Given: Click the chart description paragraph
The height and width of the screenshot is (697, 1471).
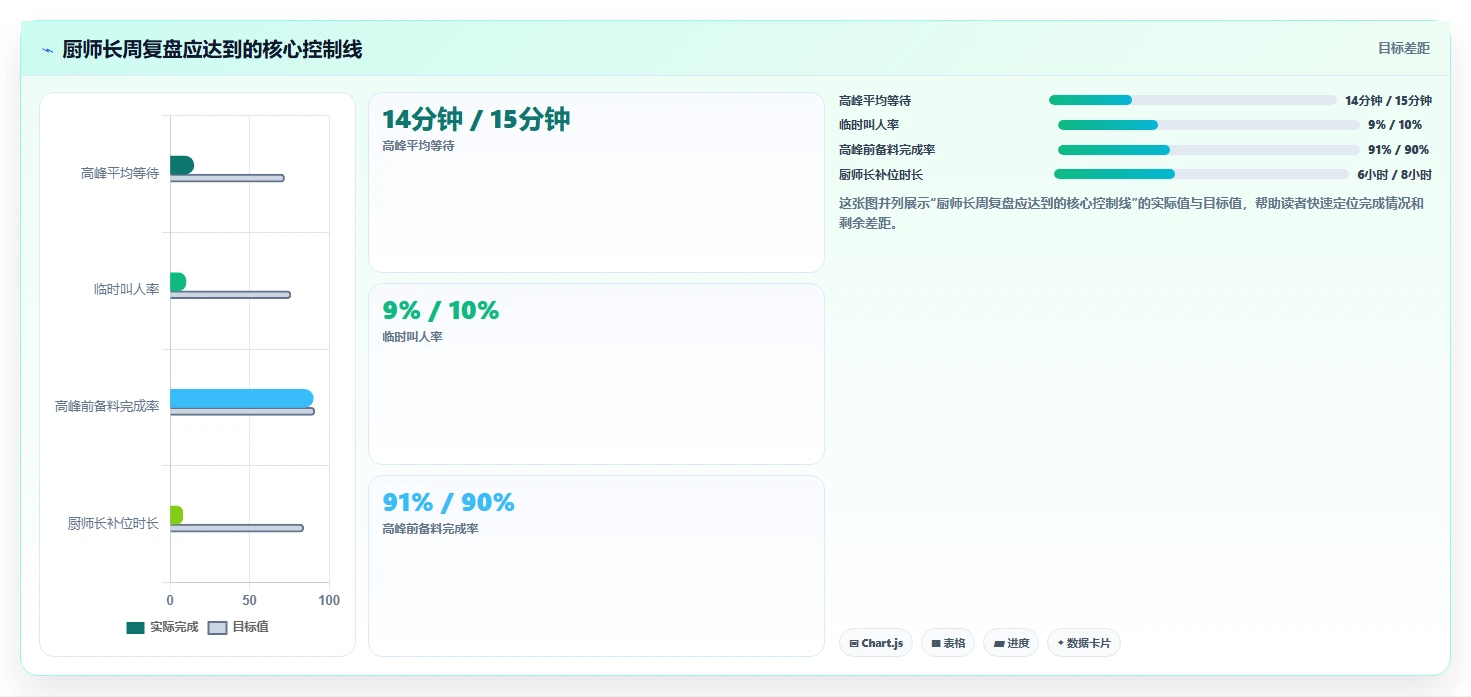Looking at the screenshot, I should [x=1131, y=213].
